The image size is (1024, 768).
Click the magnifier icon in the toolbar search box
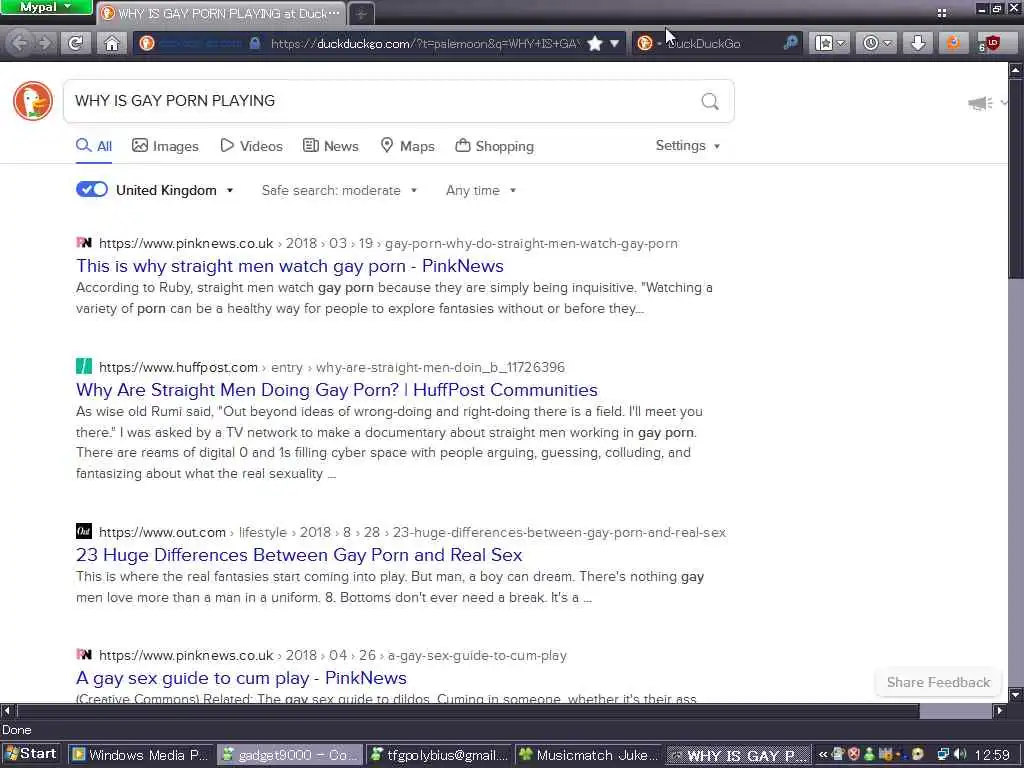tap(790, 43)
